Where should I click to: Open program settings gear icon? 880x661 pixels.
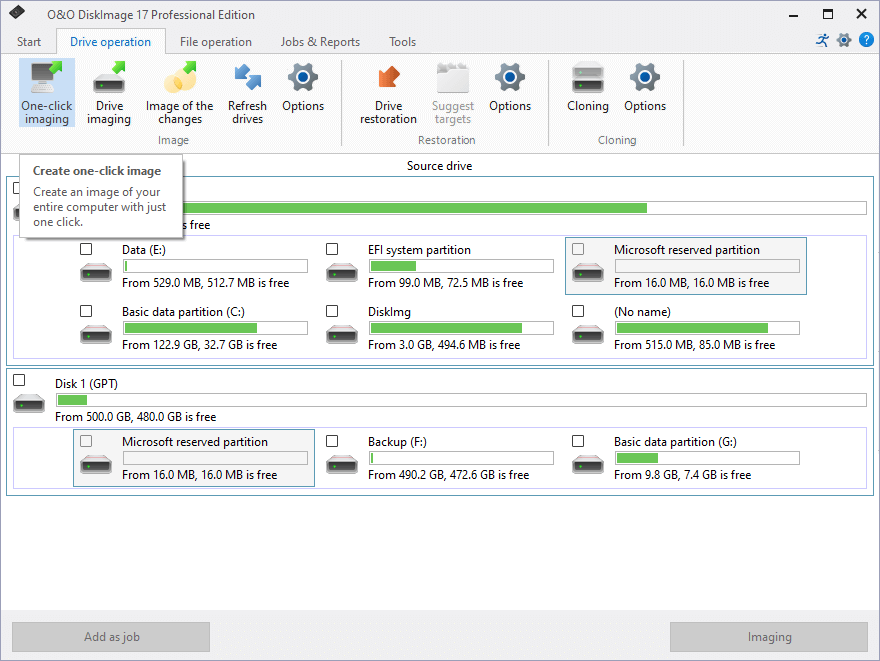pyautogui.click(x=844, y=40)
